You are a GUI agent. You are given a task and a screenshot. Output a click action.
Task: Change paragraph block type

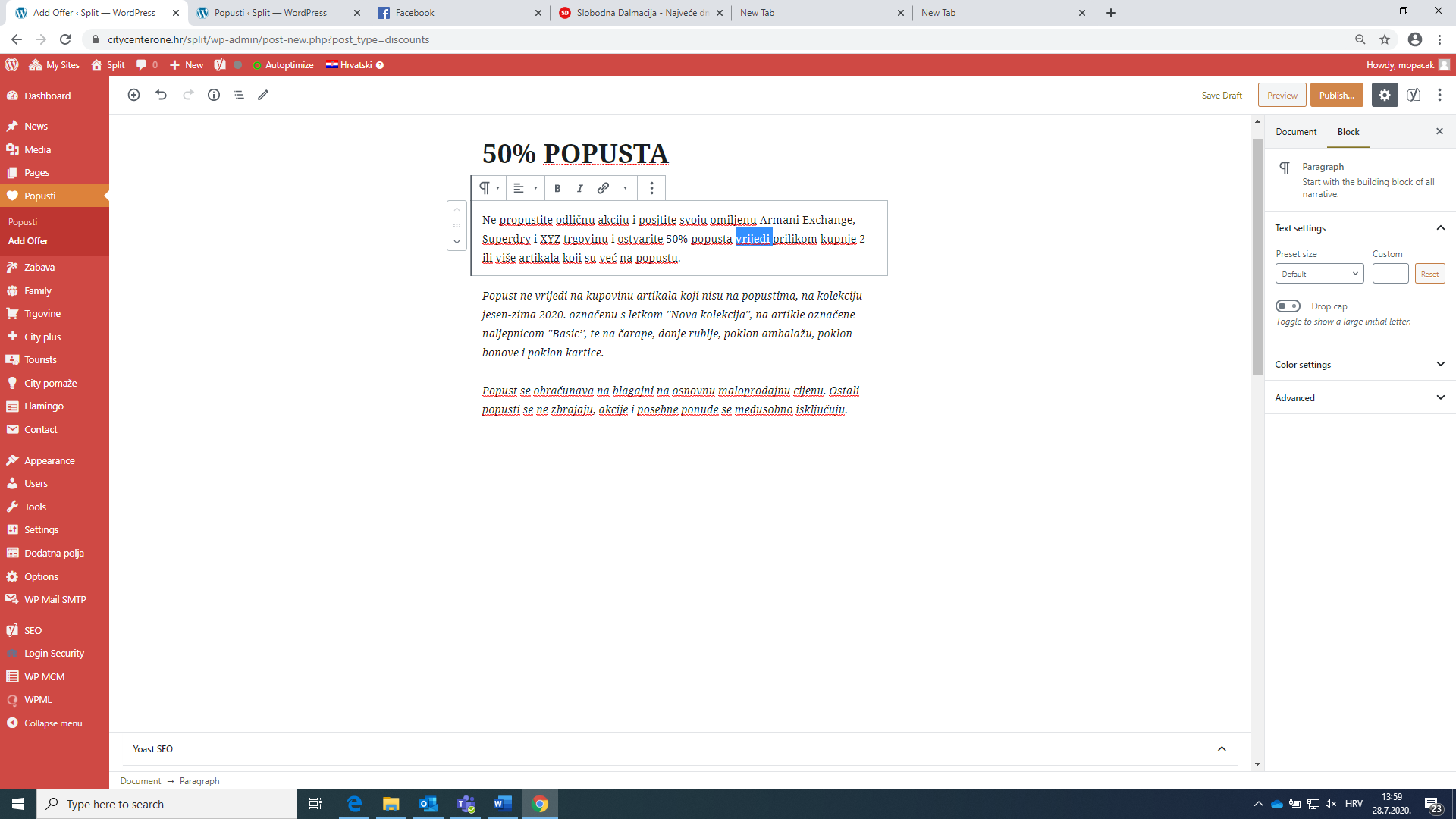[x=489, y=188]
